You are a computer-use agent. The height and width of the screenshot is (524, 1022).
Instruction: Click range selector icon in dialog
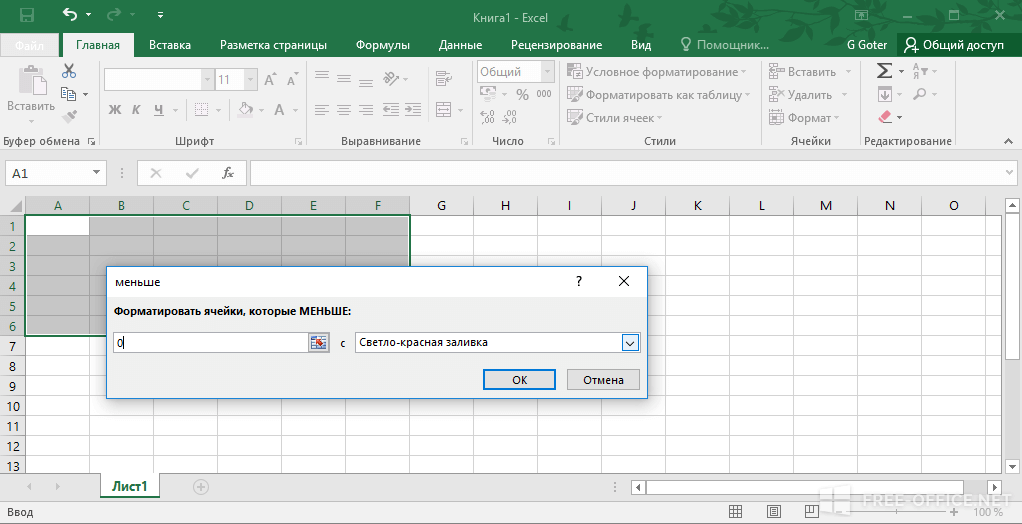[318, 343]
